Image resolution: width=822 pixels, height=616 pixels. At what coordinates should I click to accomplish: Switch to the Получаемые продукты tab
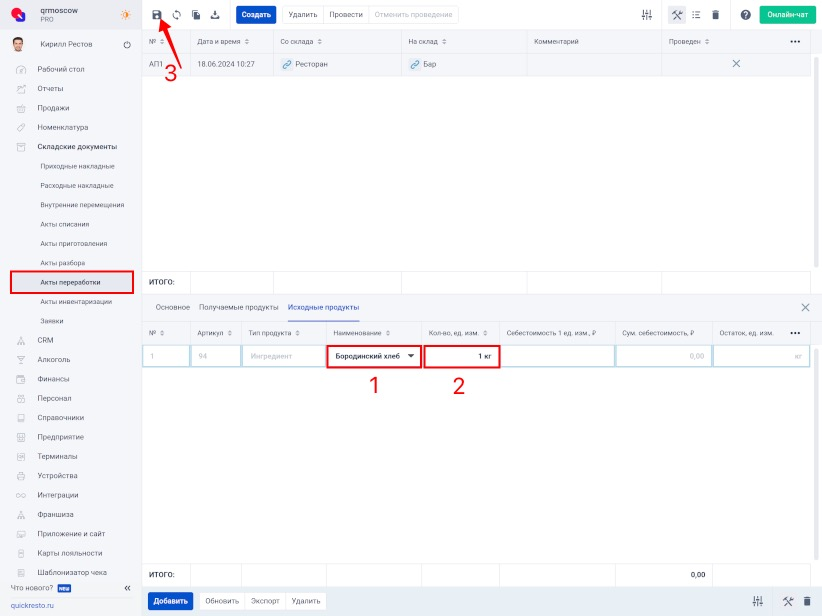(238, 307)
